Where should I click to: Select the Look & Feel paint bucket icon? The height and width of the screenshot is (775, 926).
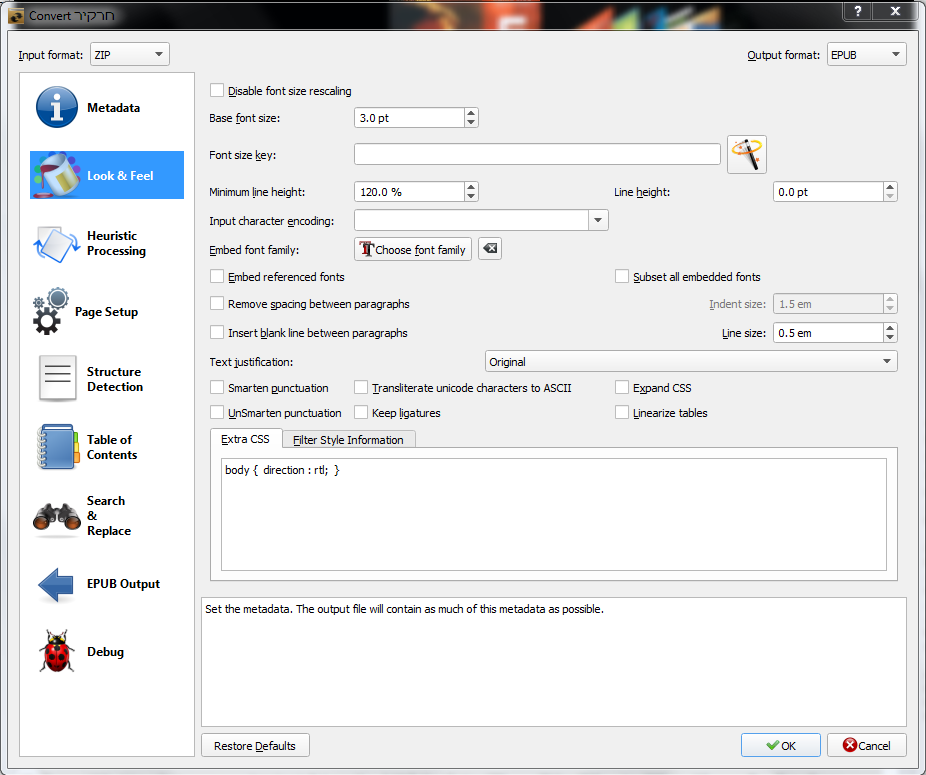[57, 175]
